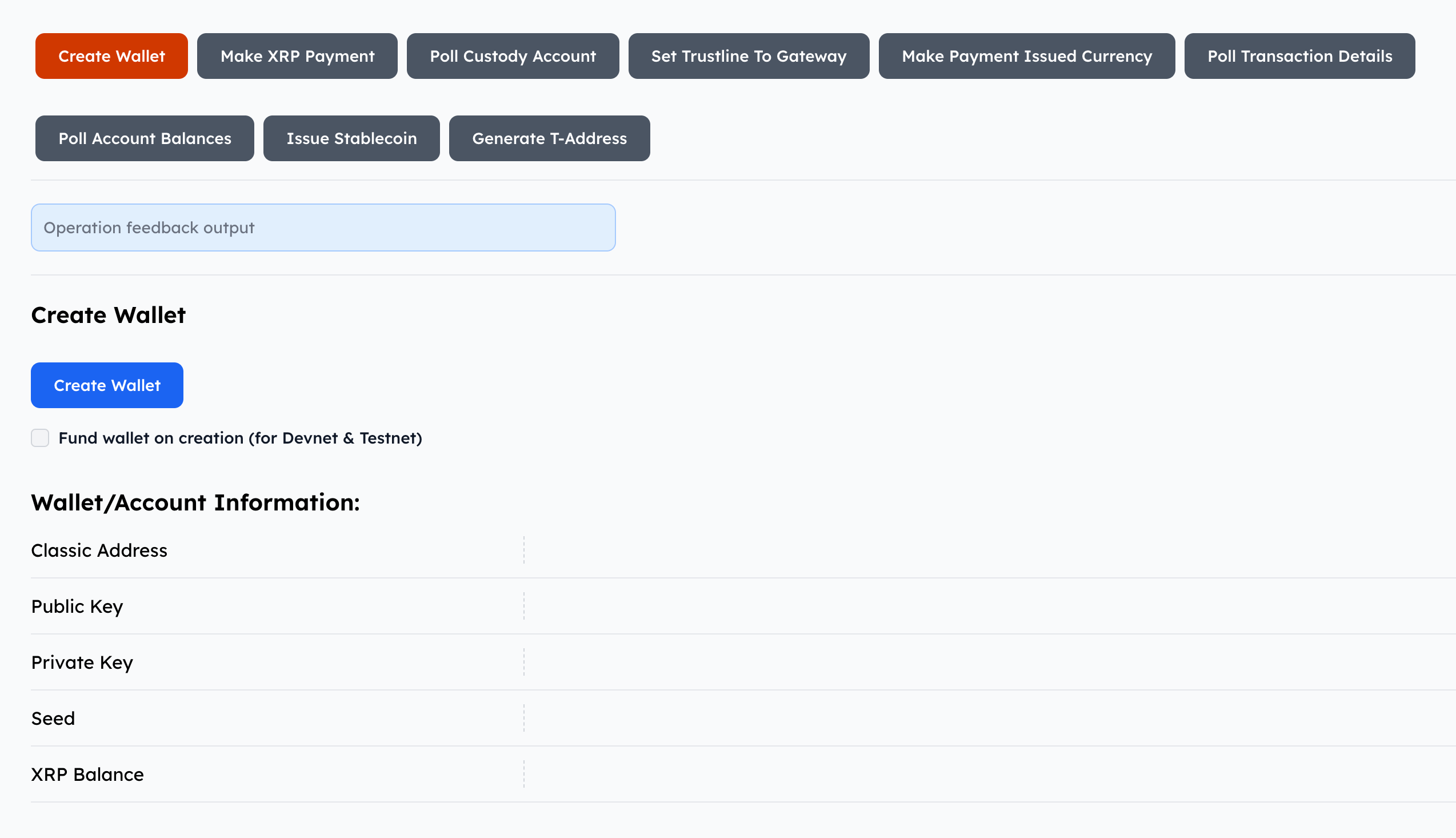Open the Poll Custody Account view

tap(513, 56)
